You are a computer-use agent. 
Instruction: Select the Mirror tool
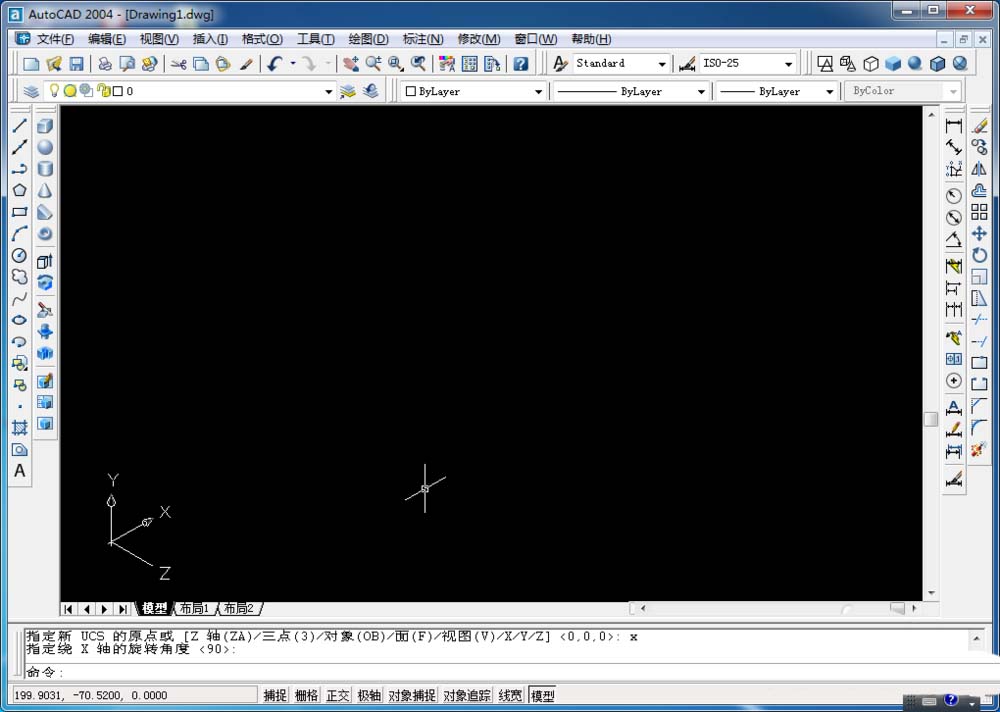click(x=979, y=169)
